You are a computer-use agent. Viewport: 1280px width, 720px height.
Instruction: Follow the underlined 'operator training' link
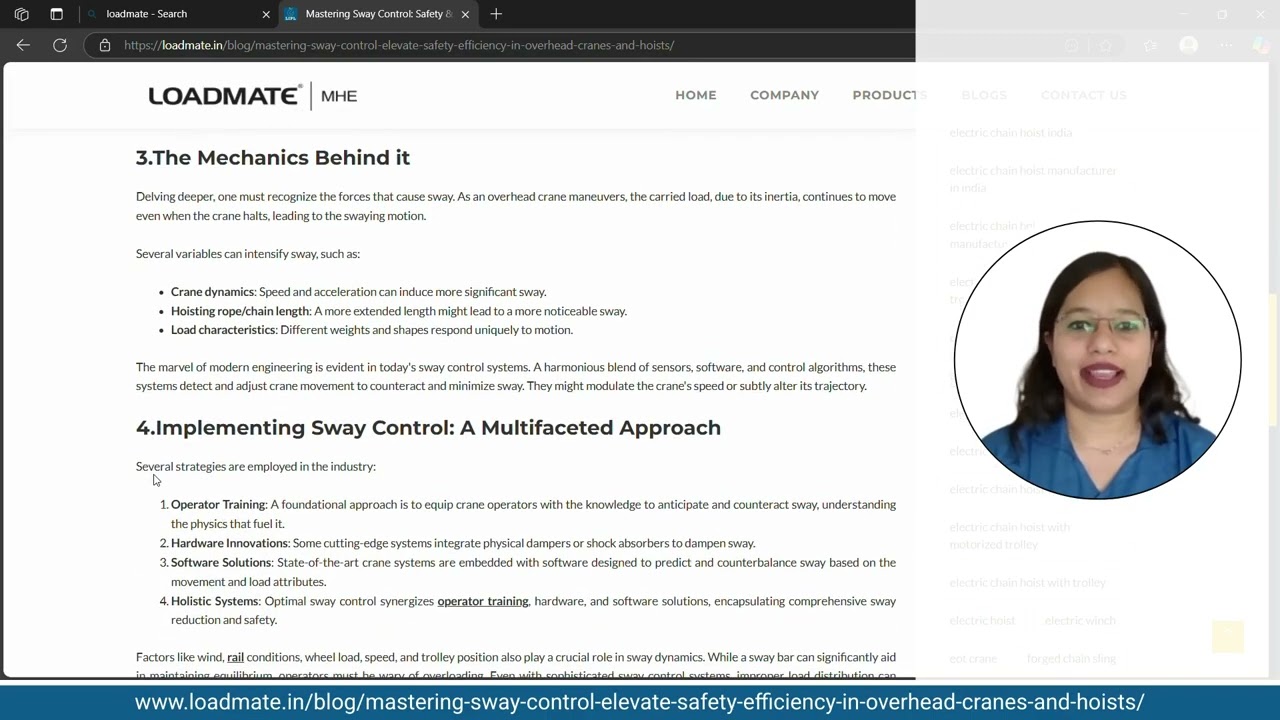[x=483, y=601]
